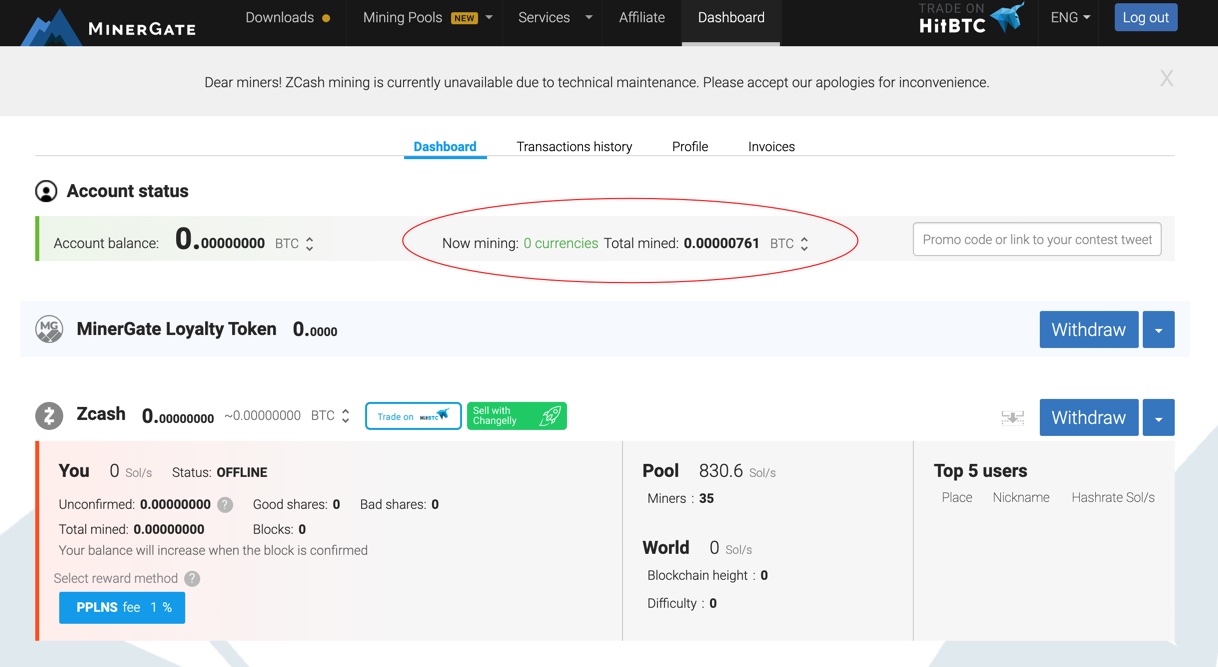Click the NEW badge on Mining Pools

(464, 18)
